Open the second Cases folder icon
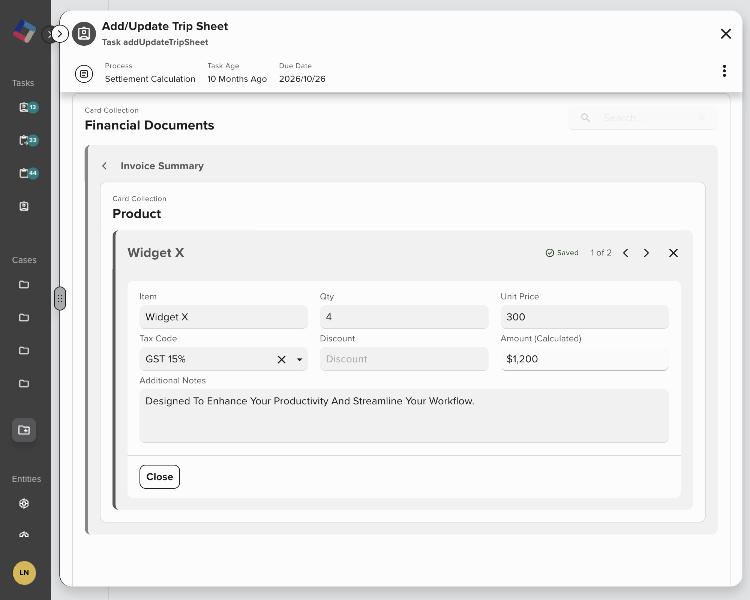750x600 pixels. pos(24,317)
